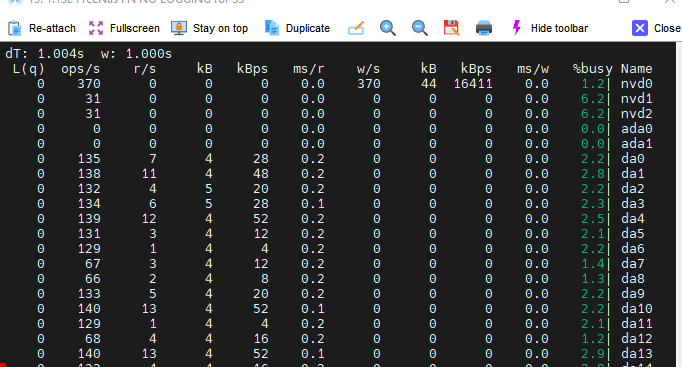Click the 2.9 busy value for da13
This screenshot has height=367, width=682.
point(592,354)
